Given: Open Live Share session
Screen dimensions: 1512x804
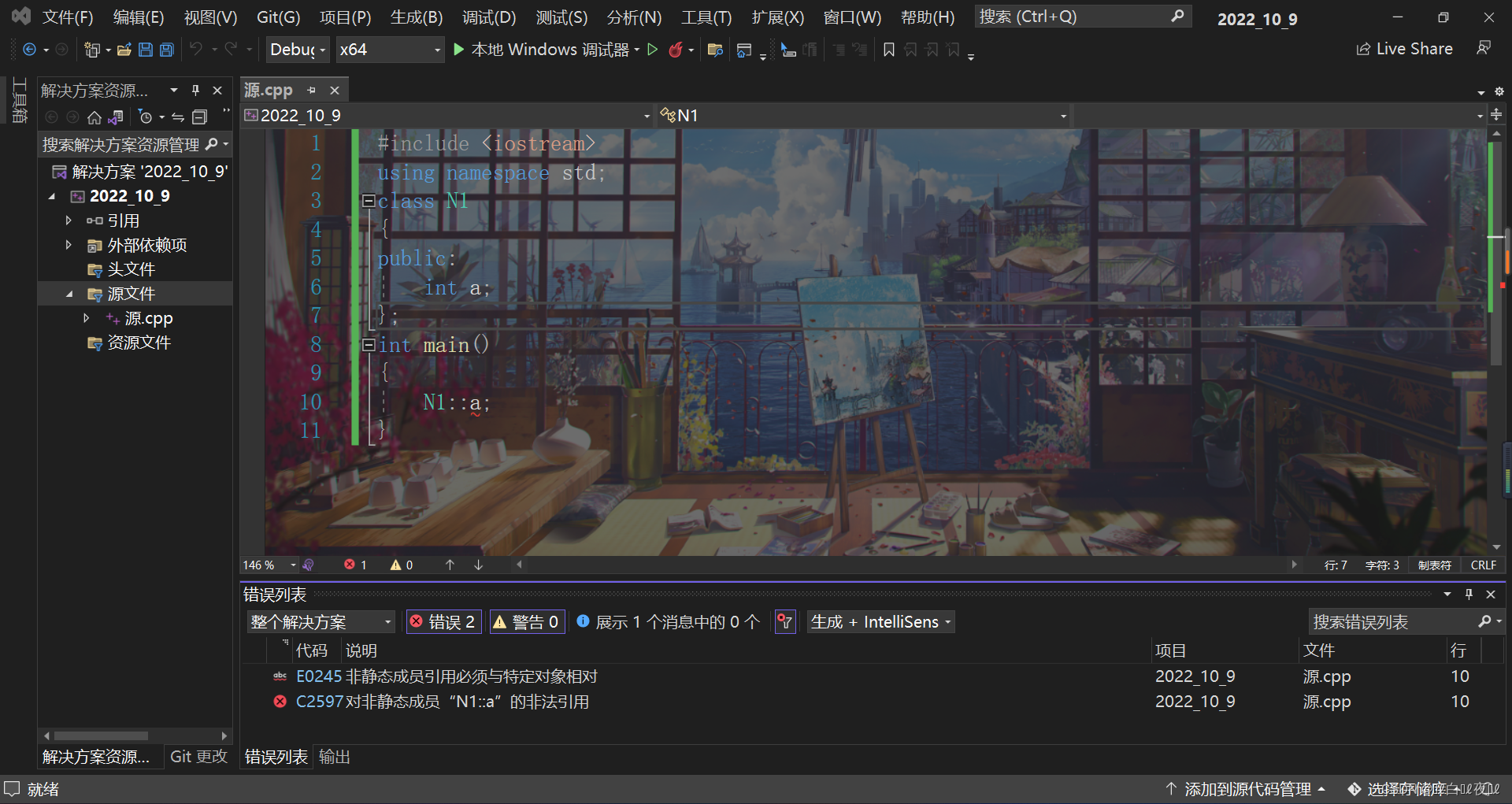Looking at the screenshot, I should click(1404, 49).
